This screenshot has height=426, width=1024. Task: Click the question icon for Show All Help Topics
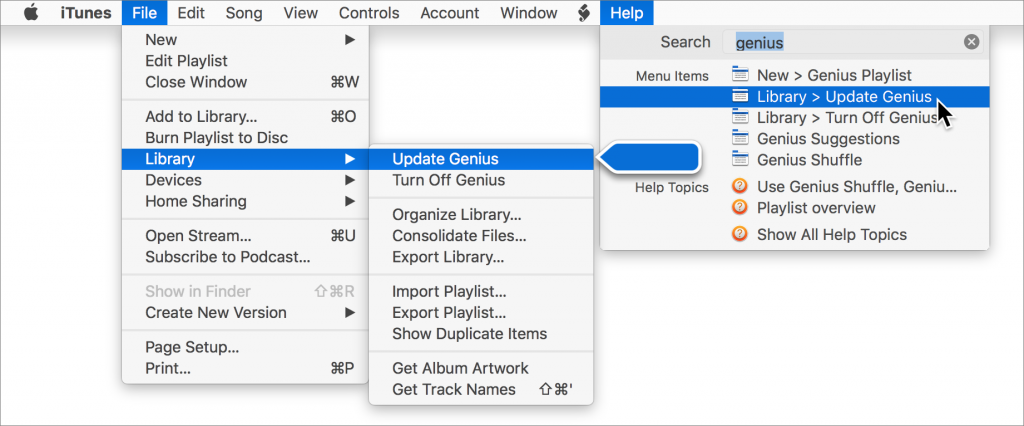click(x=740, y=234)
